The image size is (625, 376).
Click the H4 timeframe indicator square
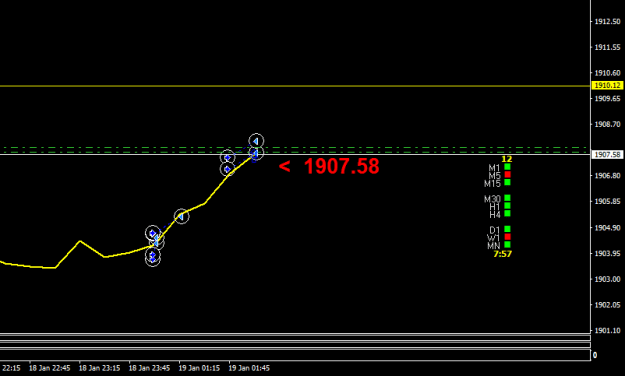click(x=507, y=213)
